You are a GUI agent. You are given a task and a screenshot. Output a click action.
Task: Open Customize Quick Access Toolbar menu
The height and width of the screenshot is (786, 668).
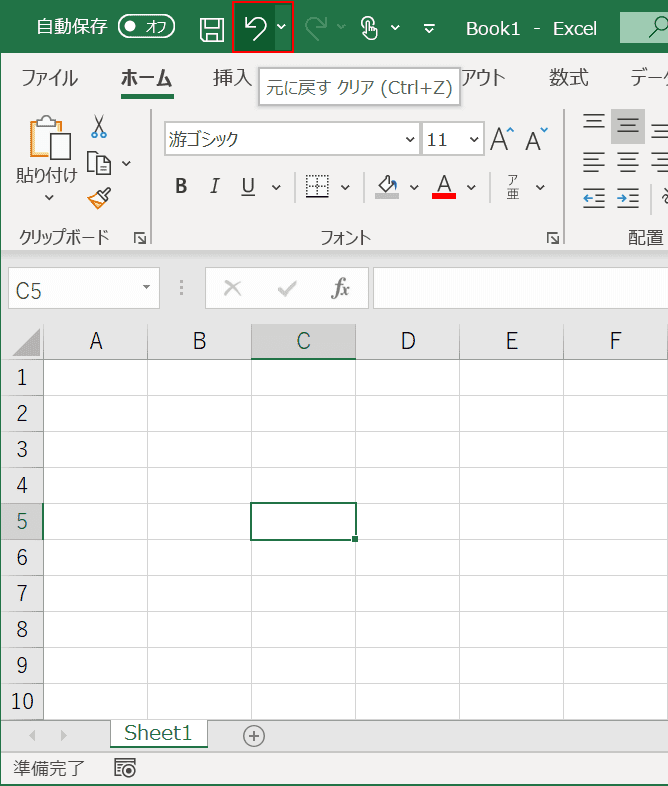tap(429, 29)
